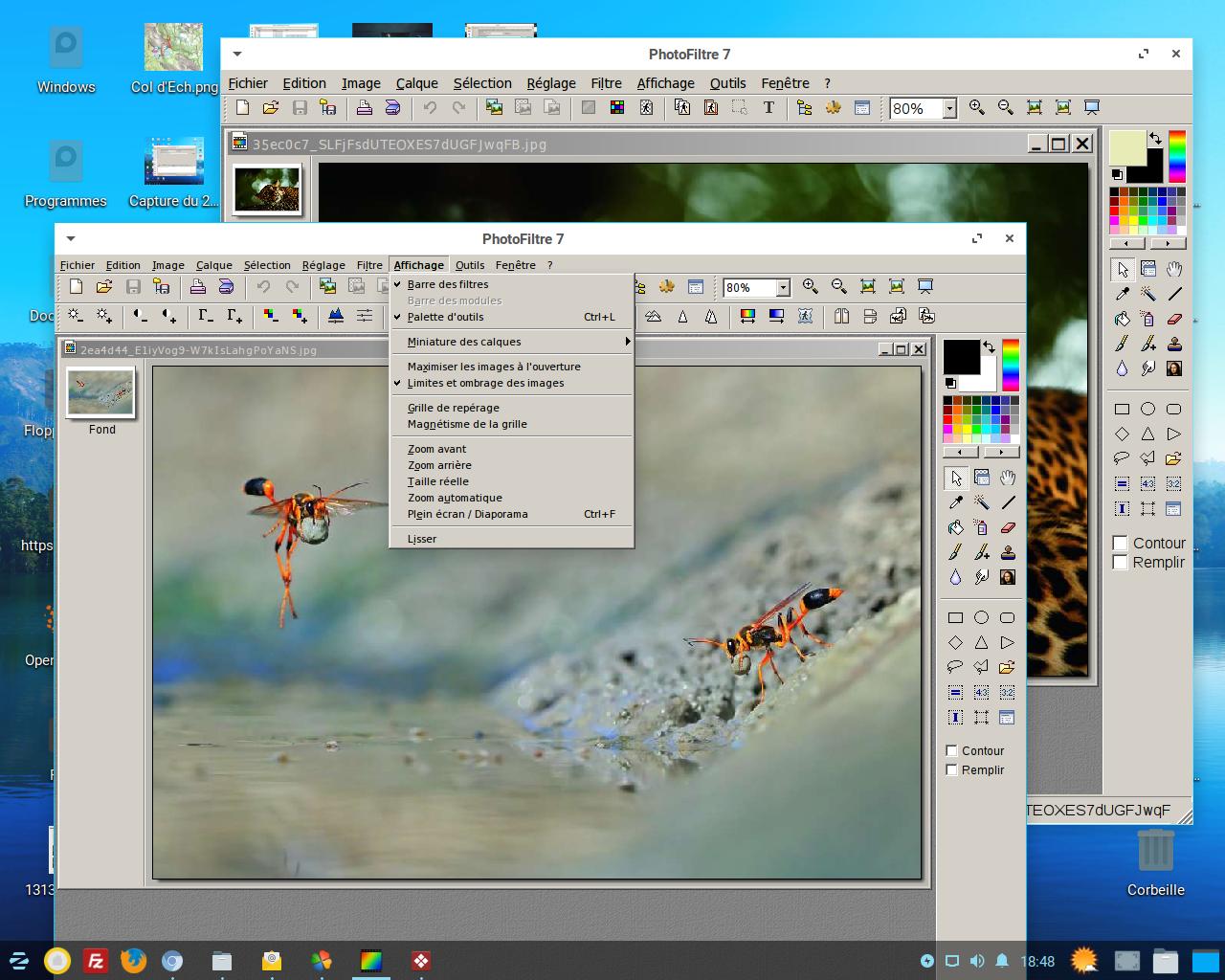This screenshot has width=1225, height=980.
Task: Click Plein écran / Diaporama entry
Action: [x=467, y=514]
